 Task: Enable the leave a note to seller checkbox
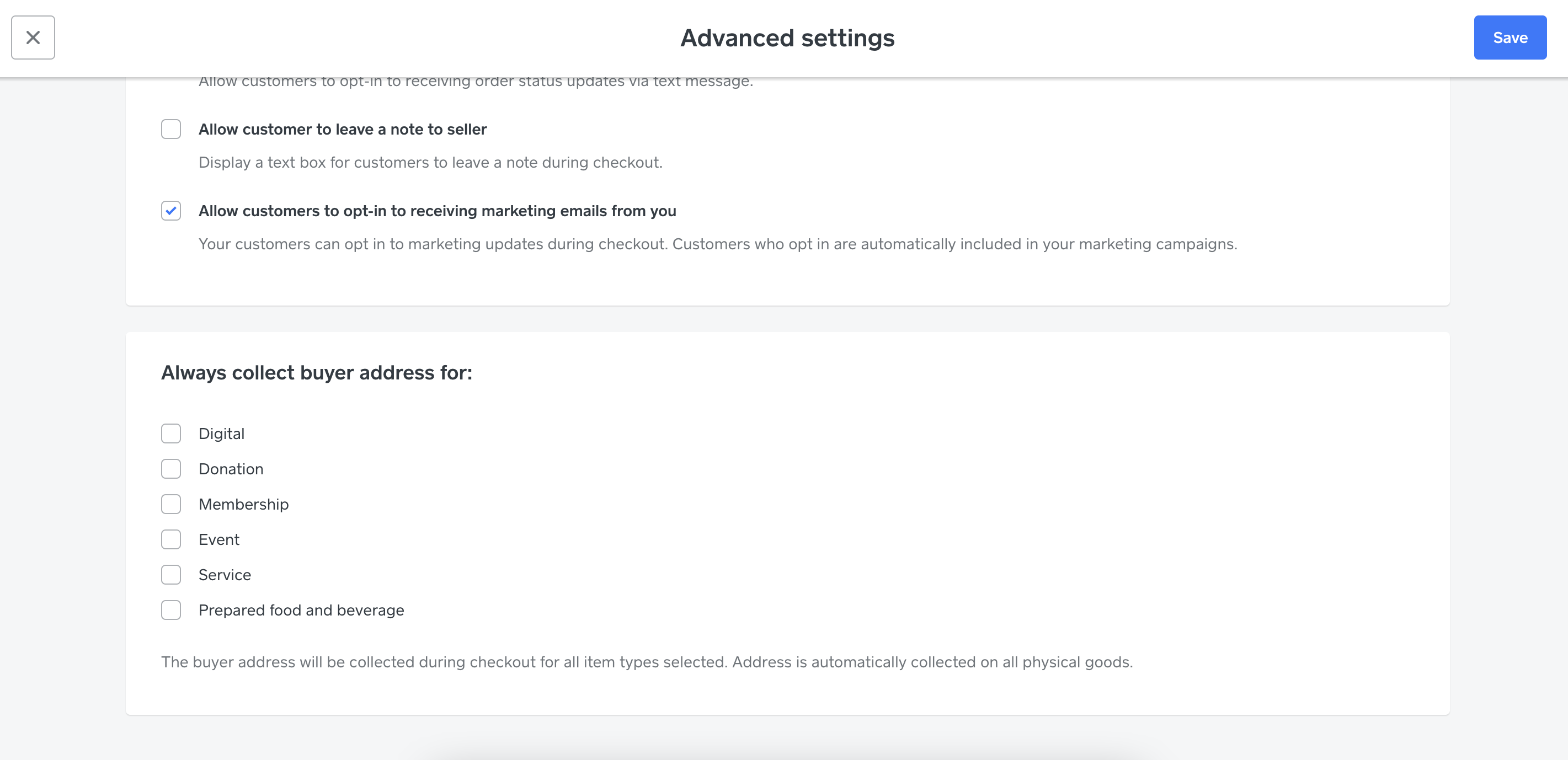[171, 129]
